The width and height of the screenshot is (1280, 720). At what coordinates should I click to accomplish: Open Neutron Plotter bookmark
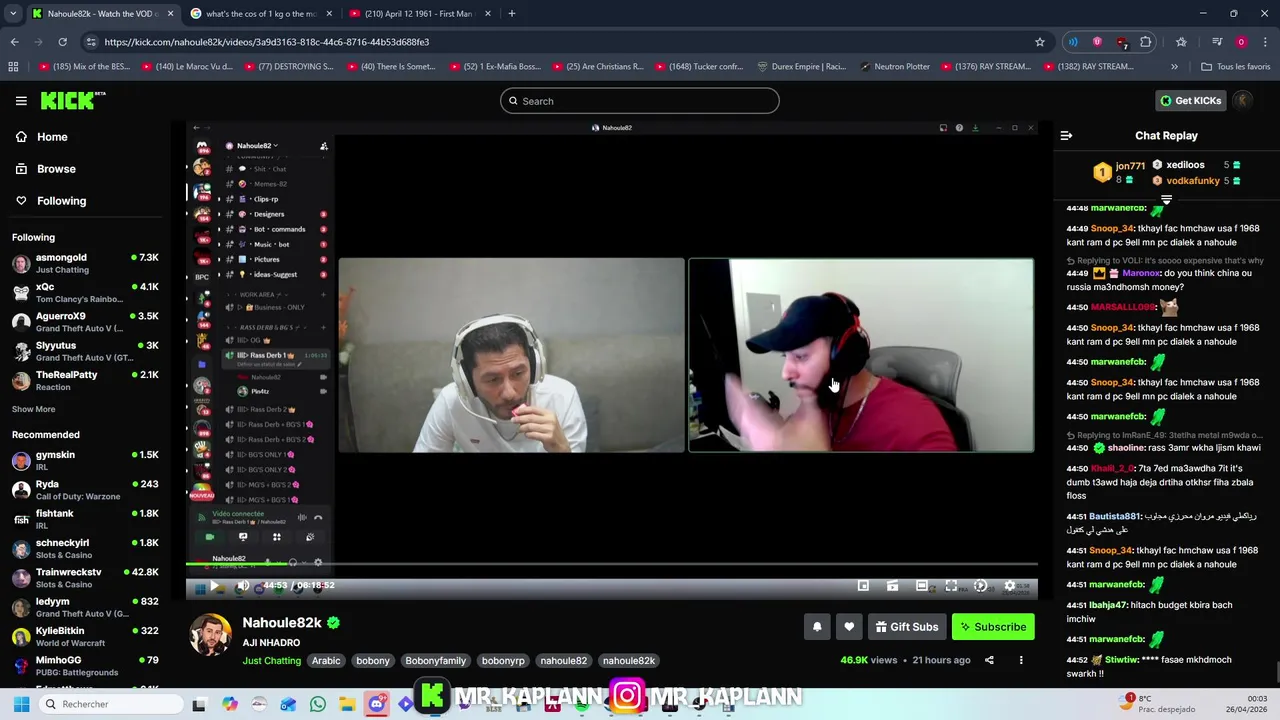(x=894, y=67)
